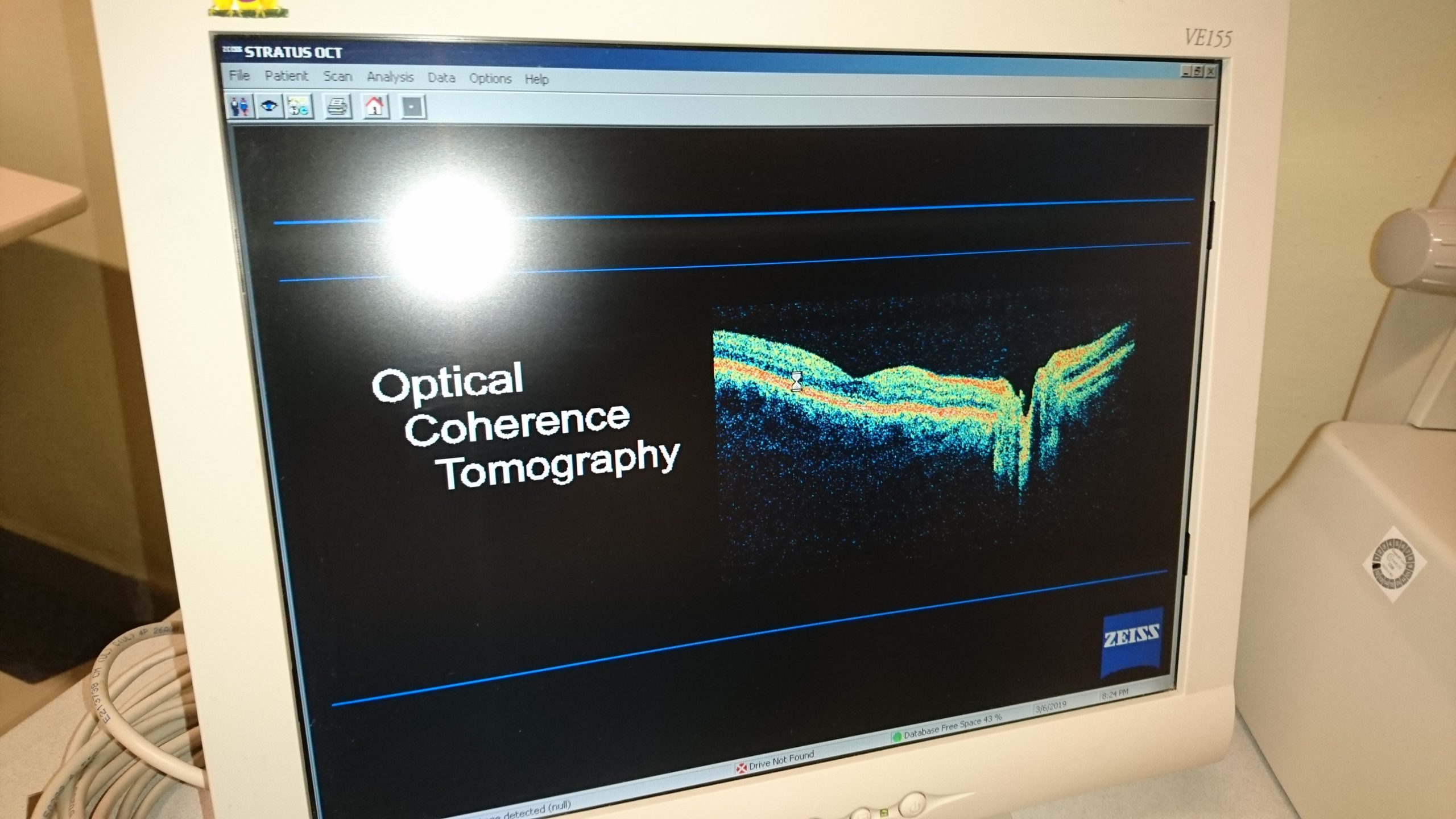Click the Exit door toolbar icon
The image size is (1456, 819).
[x=412, y=109]
